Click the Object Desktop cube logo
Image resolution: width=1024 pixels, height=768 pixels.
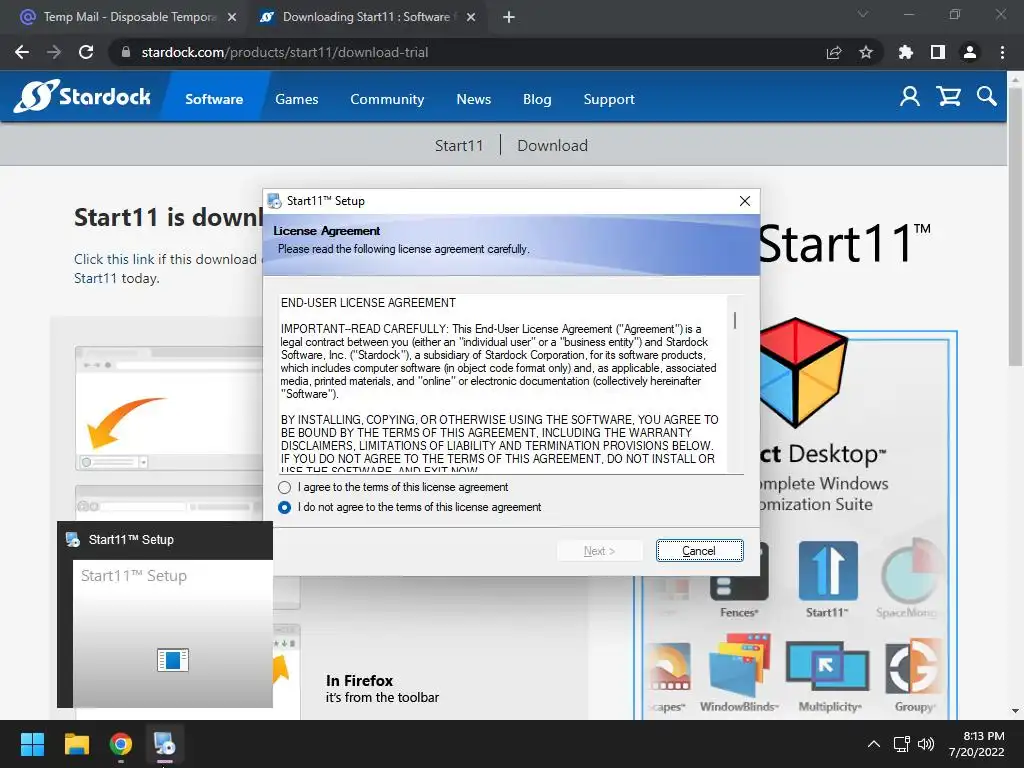(802, 372)
